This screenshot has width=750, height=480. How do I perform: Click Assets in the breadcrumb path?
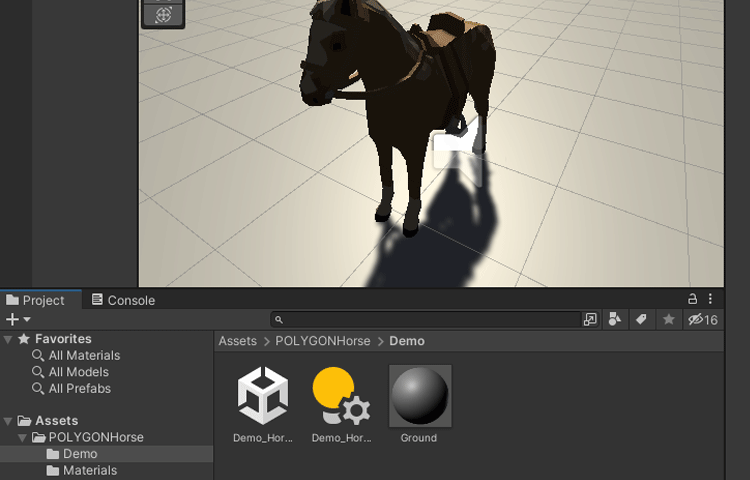click(238, 341)
